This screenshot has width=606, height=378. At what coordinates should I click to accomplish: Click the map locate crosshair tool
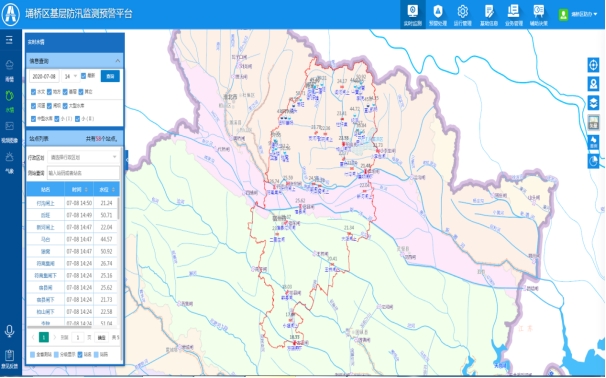click(593, 65)
